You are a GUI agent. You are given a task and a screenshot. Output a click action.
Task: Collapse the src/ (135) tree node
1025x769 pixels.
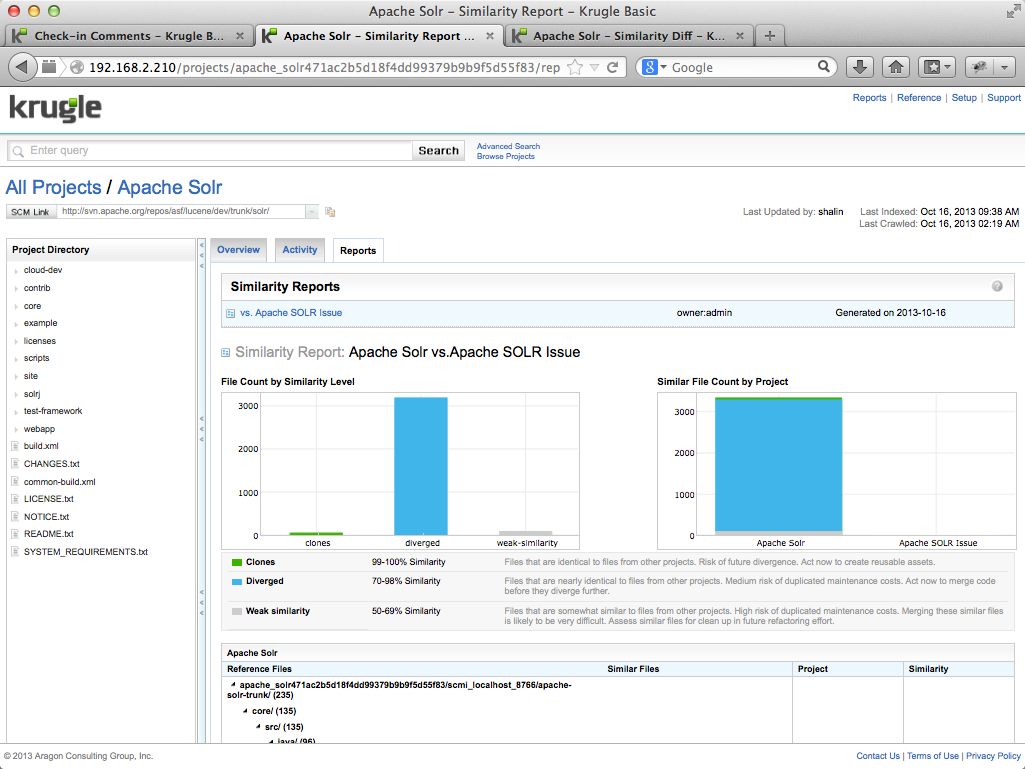258,726
